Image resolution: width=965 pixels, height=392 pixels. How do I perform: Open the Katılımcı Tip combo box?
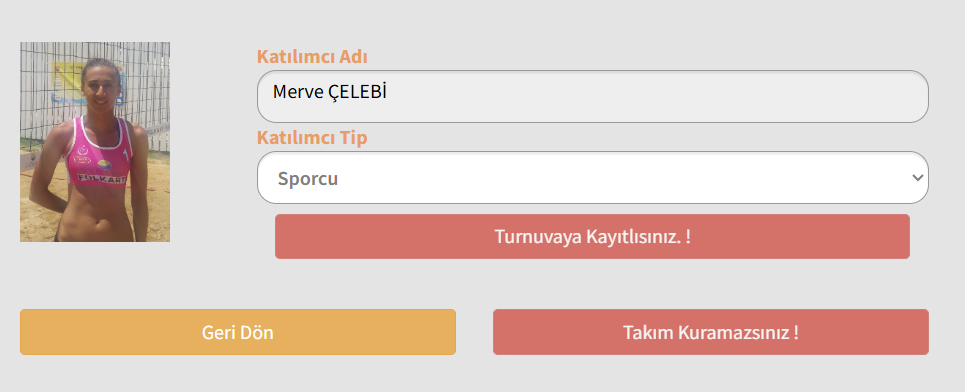point(593,178)
